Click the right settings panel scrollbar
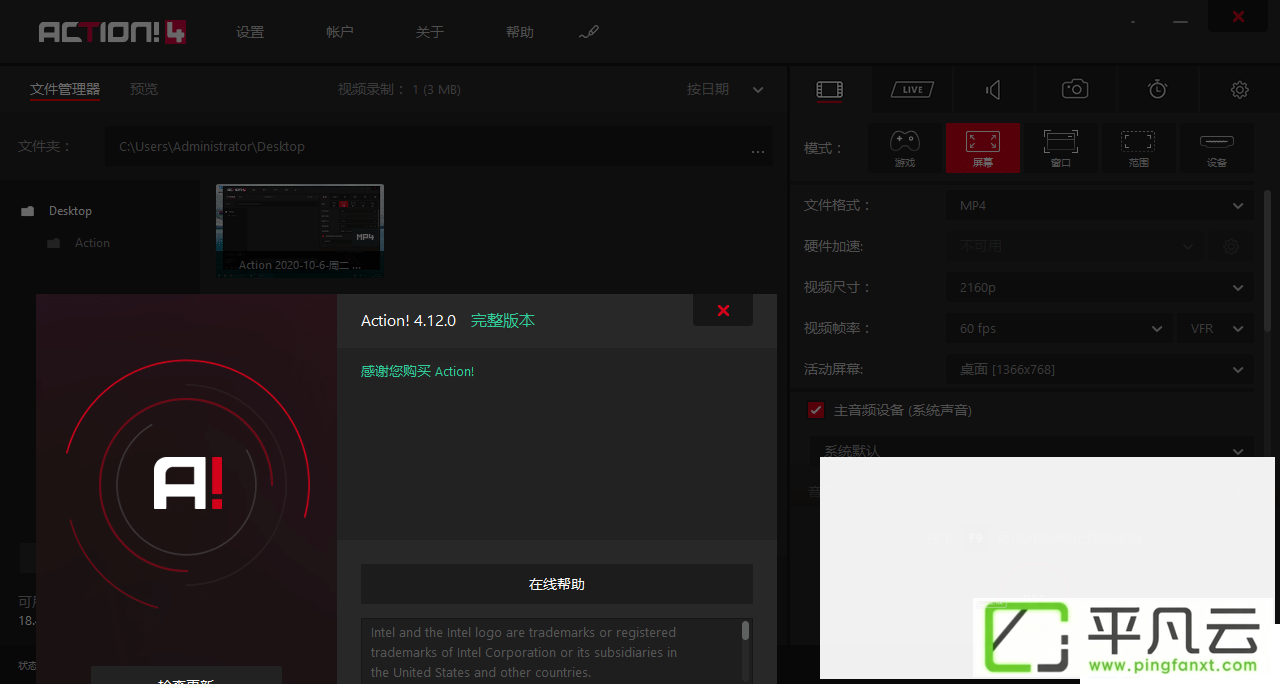The width and height of the screenshot is (1280, 684). [1268, 260]
